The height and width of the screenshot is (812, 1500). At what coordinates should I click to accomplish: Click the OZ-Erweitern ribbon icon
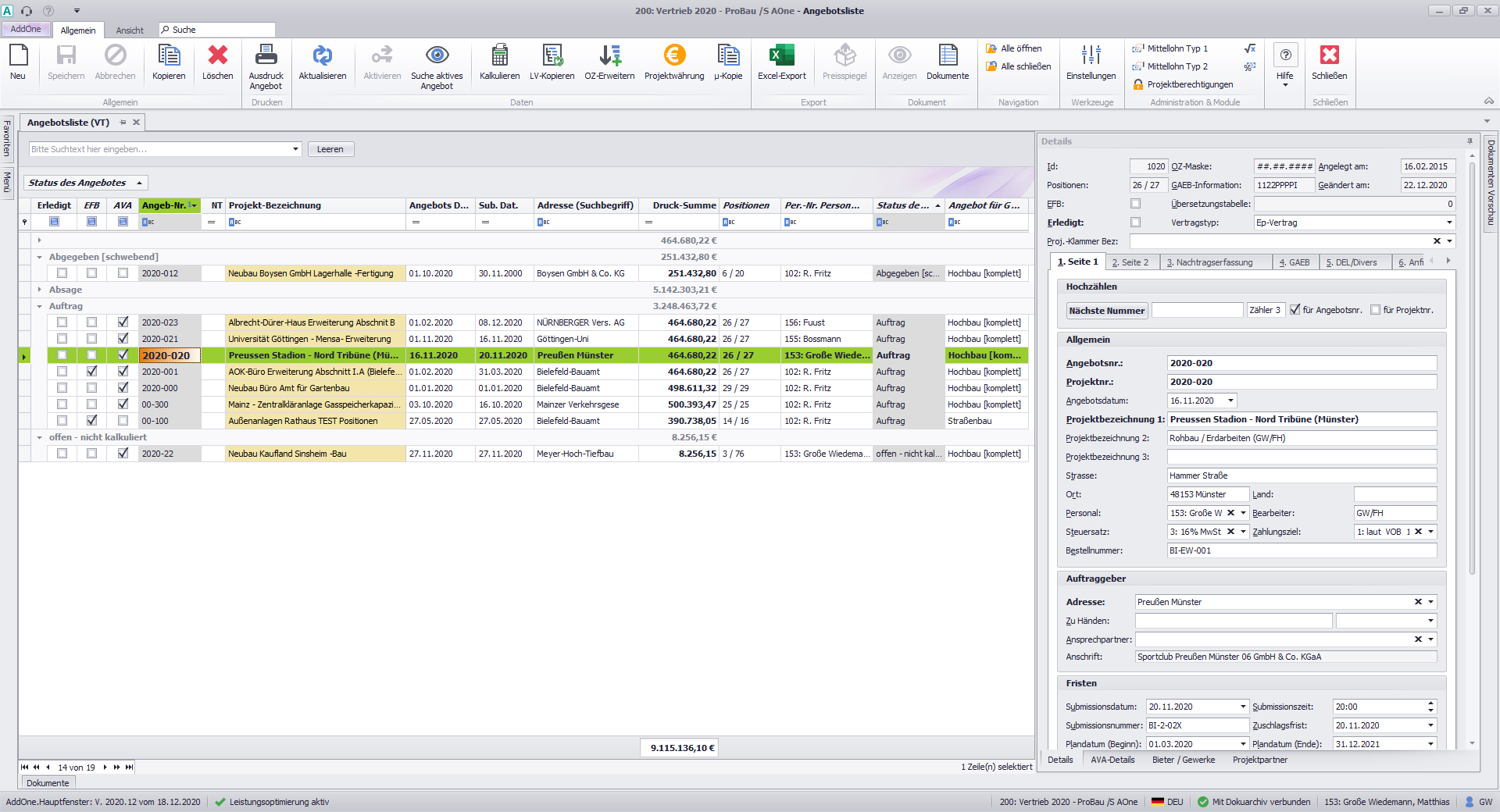pos(609,55)
